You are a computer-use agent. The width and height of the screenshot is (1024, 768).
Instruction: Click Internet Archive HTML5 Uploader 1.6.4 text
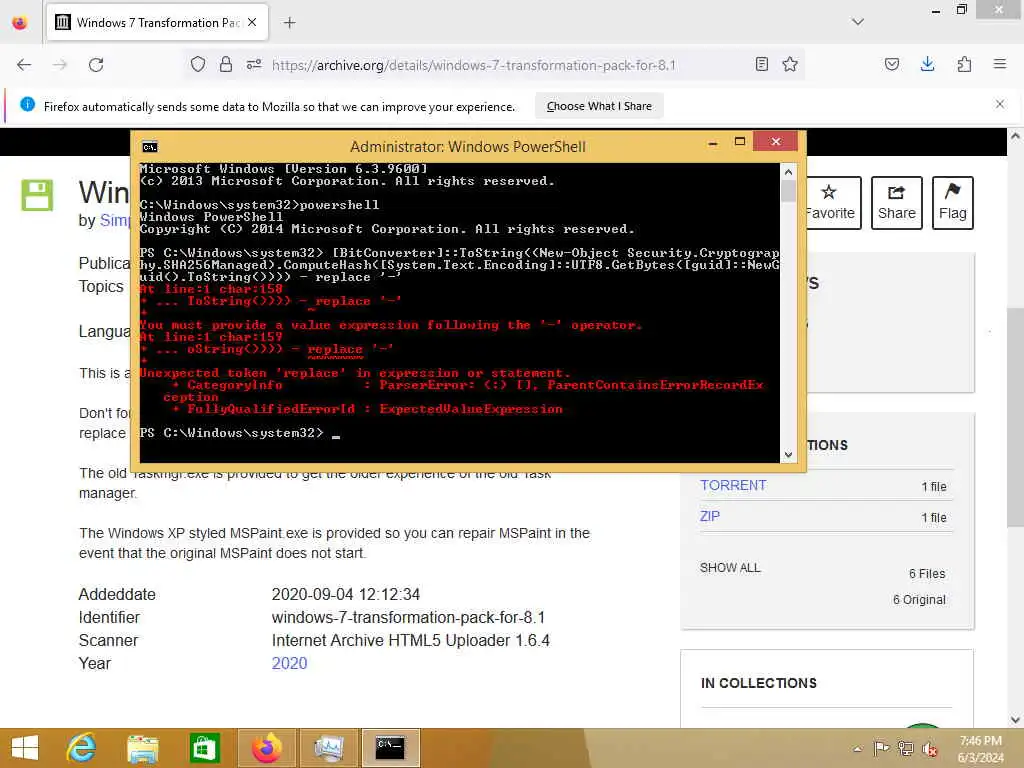point(411,640)
